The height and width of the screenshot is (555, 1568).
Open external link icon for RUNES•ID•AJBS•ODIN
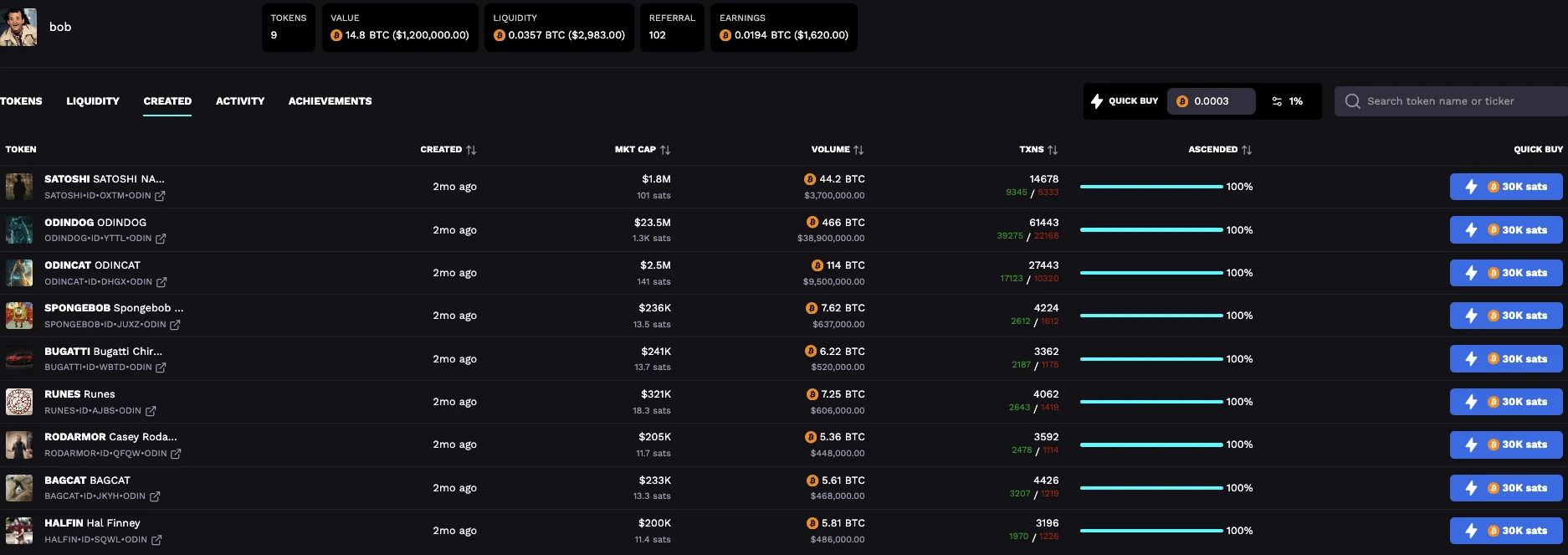coord(151,411)
